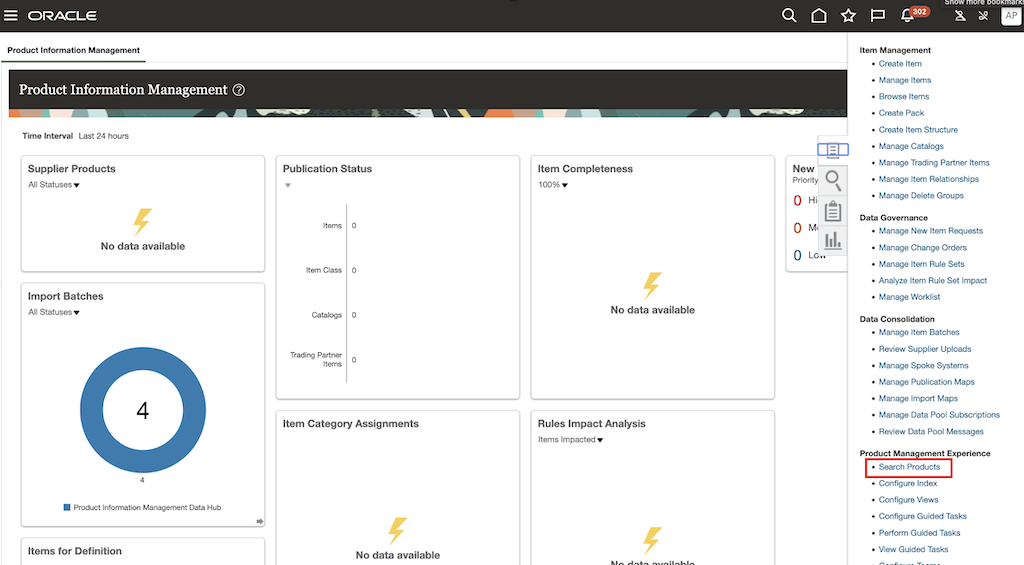Open Review Supplier Uploads link
The image size is (1024, 565).
(925, 349)
